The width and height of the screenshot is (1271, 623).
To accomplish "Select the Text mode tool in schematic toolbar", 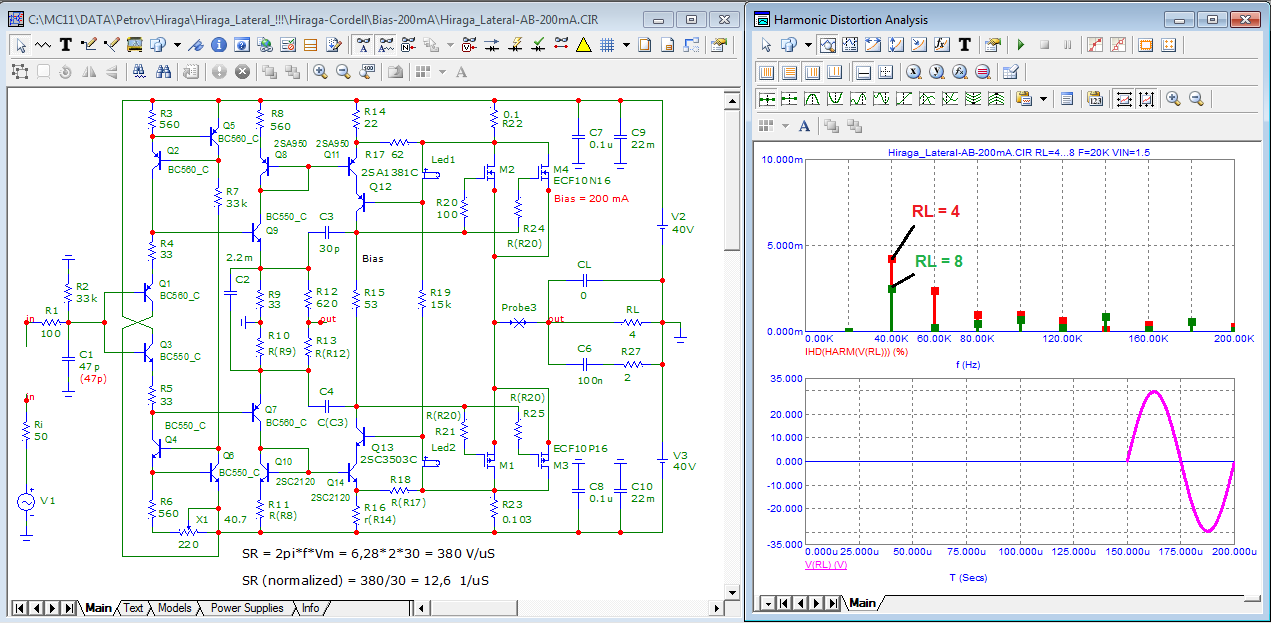I will tap(66, 44).
